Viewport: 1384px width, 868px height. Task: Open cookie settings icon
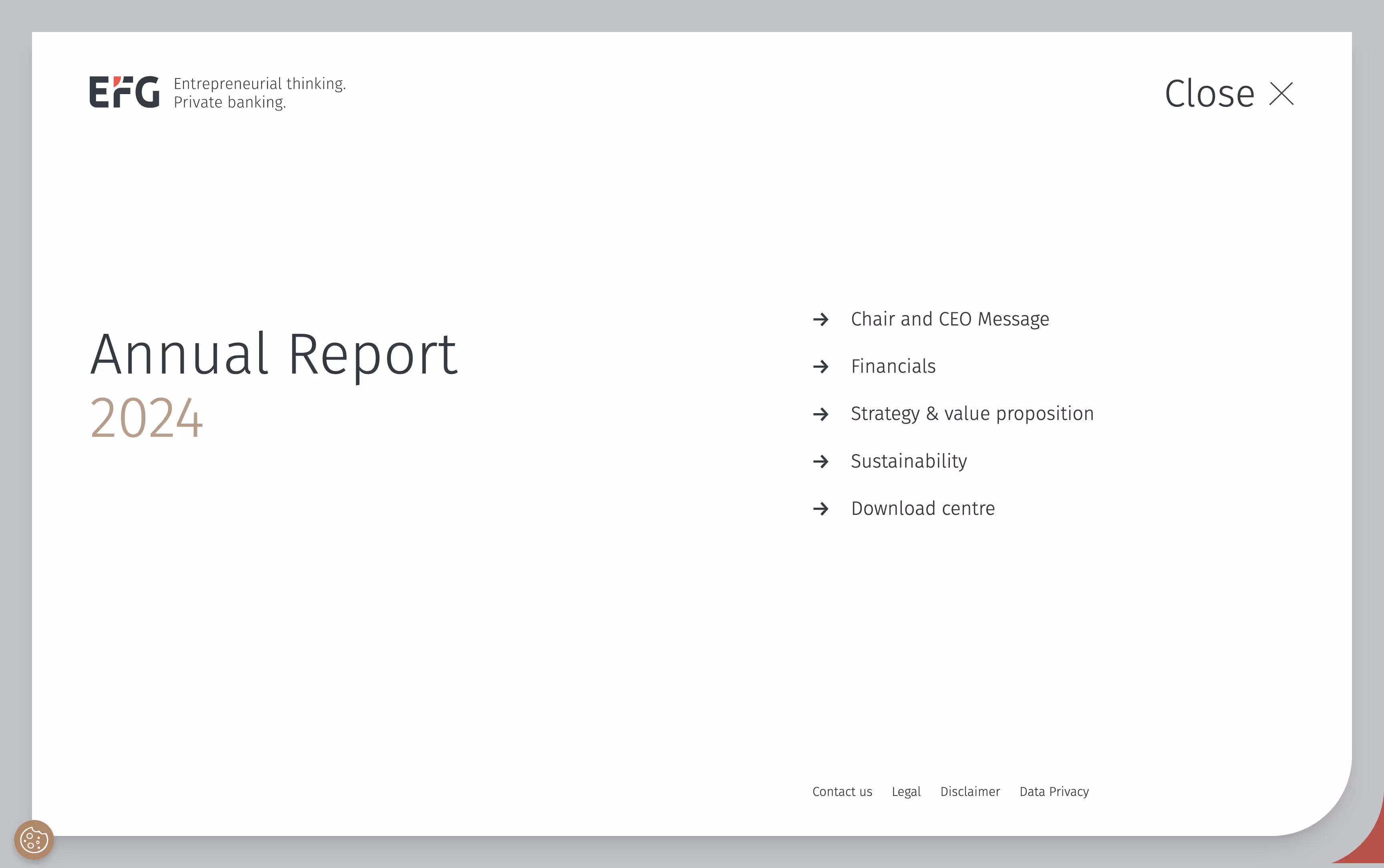point(34,840)
